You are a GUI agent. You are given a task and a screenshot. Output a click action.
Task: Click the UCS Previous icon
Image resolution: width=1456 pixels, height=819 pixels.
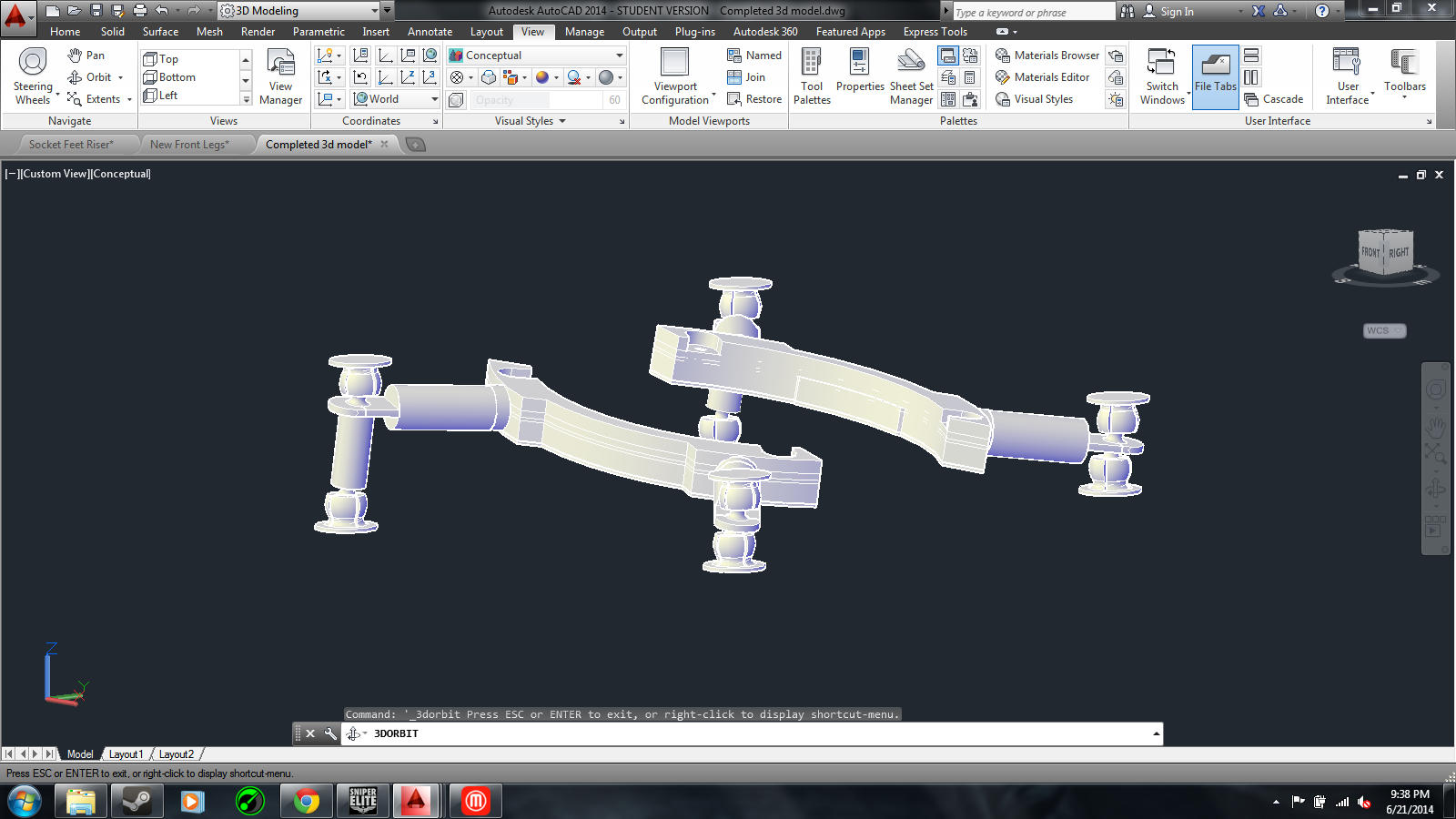click(360, 77)
